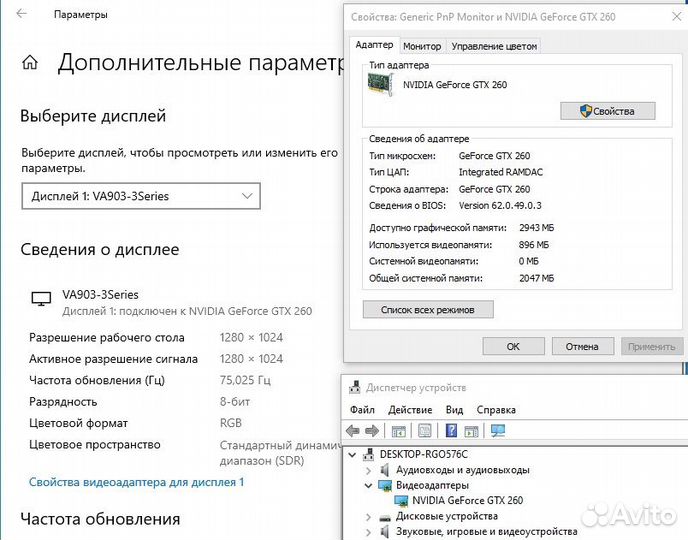Click the 896 МБ video memory value
688x540 pixels.
click(x=534, y=245)
